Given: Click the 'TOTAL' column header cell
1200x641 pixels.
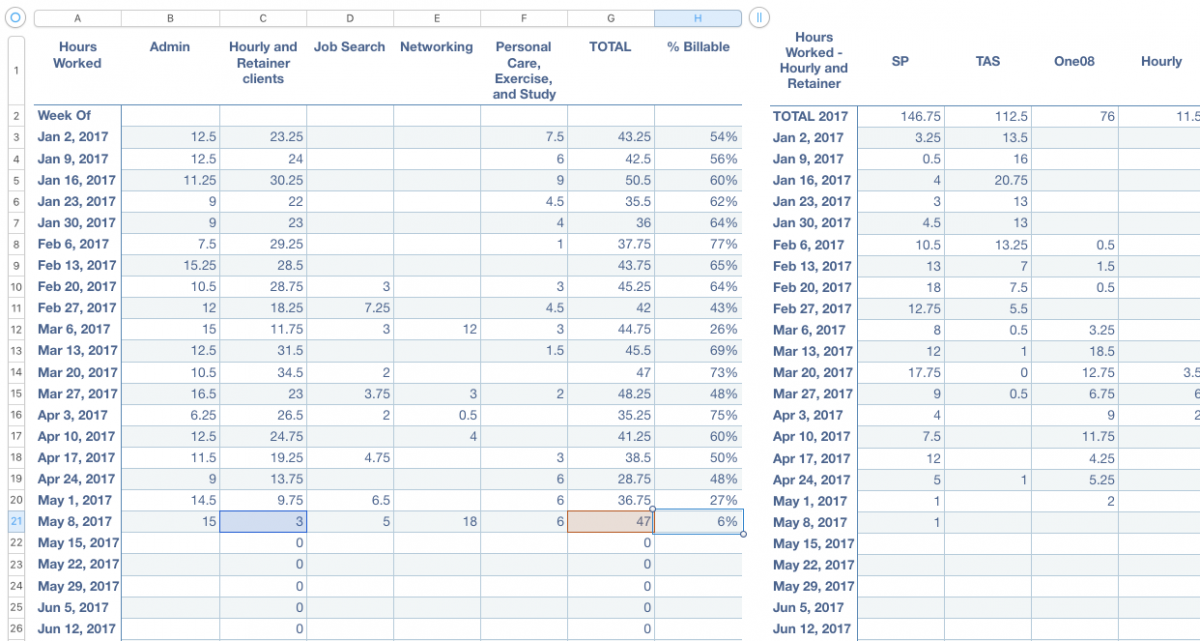Looking at the screenshot, I should (x=611, y=70).
